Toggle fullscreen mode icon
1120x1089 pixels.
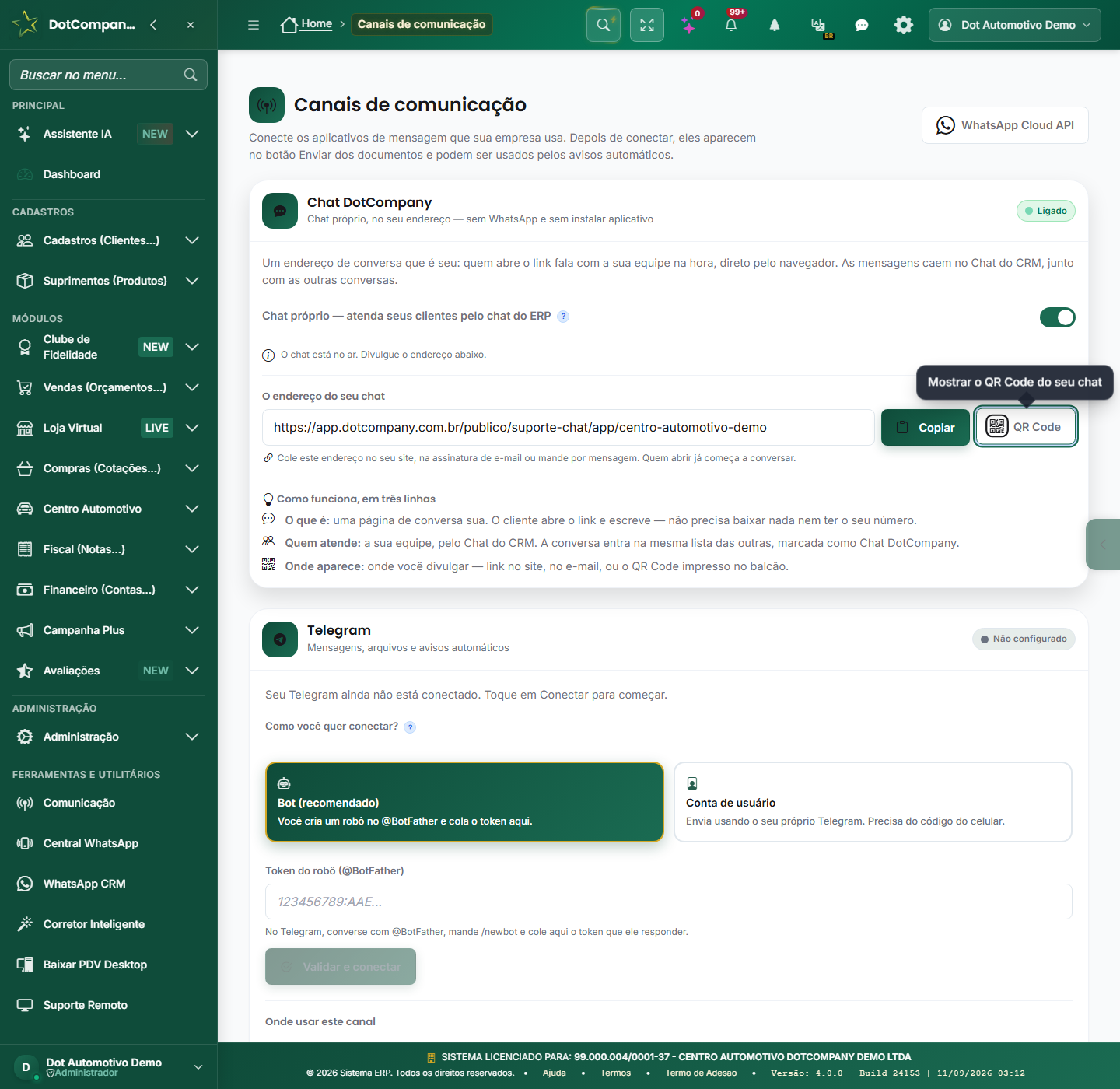(647, 25)
